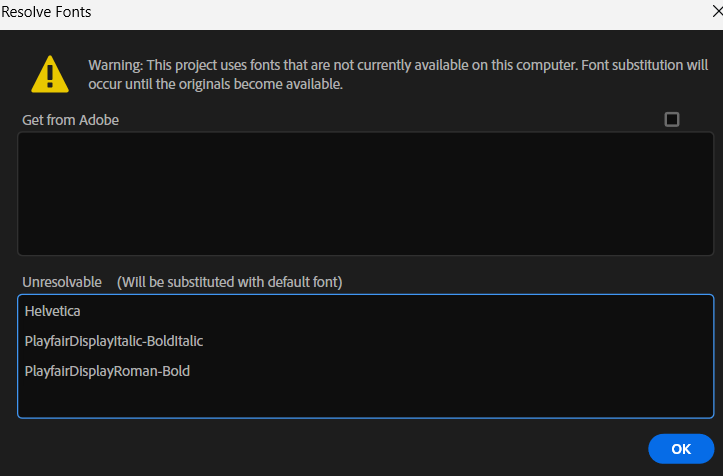Click the OK button
The image size is (723, 476).
680,449
